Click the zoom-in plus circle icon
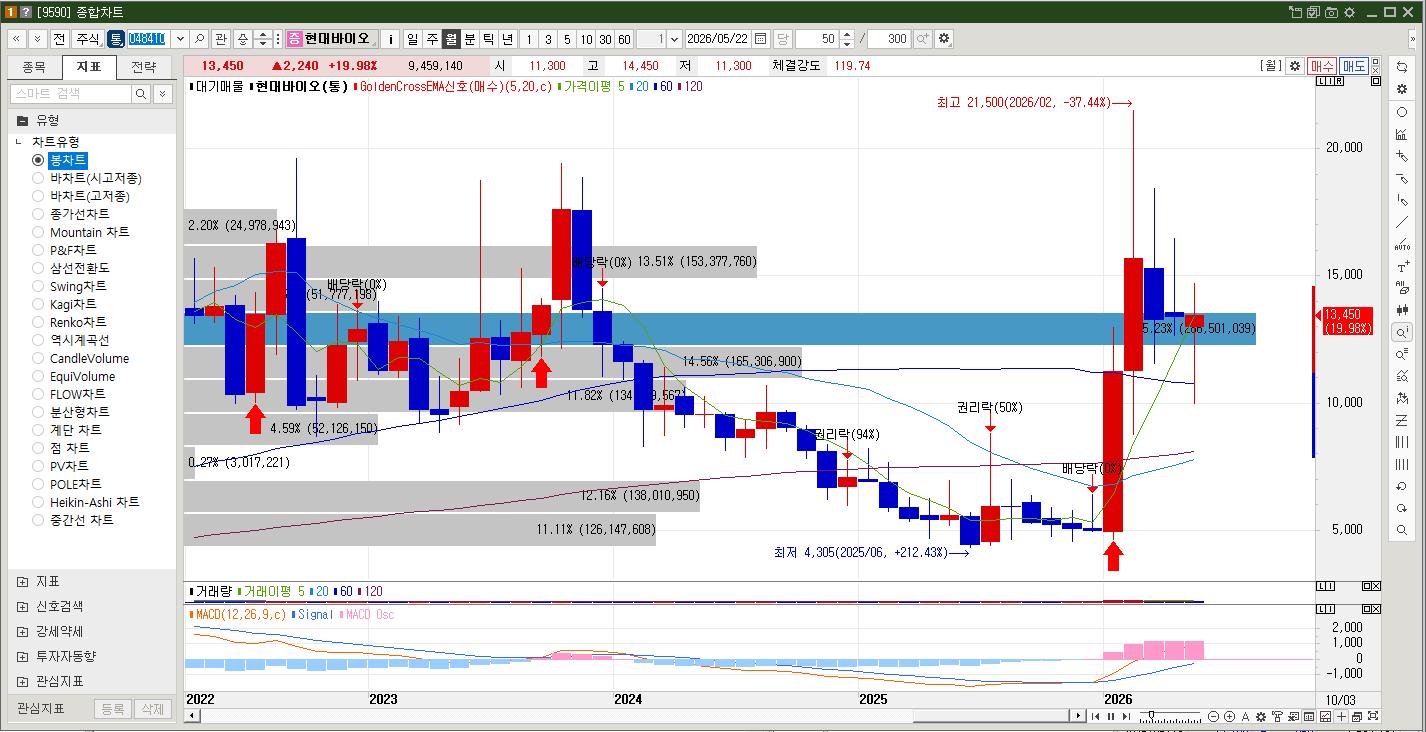The width and height of the screenshot is (1426, 732). (x=1229, y=716)
